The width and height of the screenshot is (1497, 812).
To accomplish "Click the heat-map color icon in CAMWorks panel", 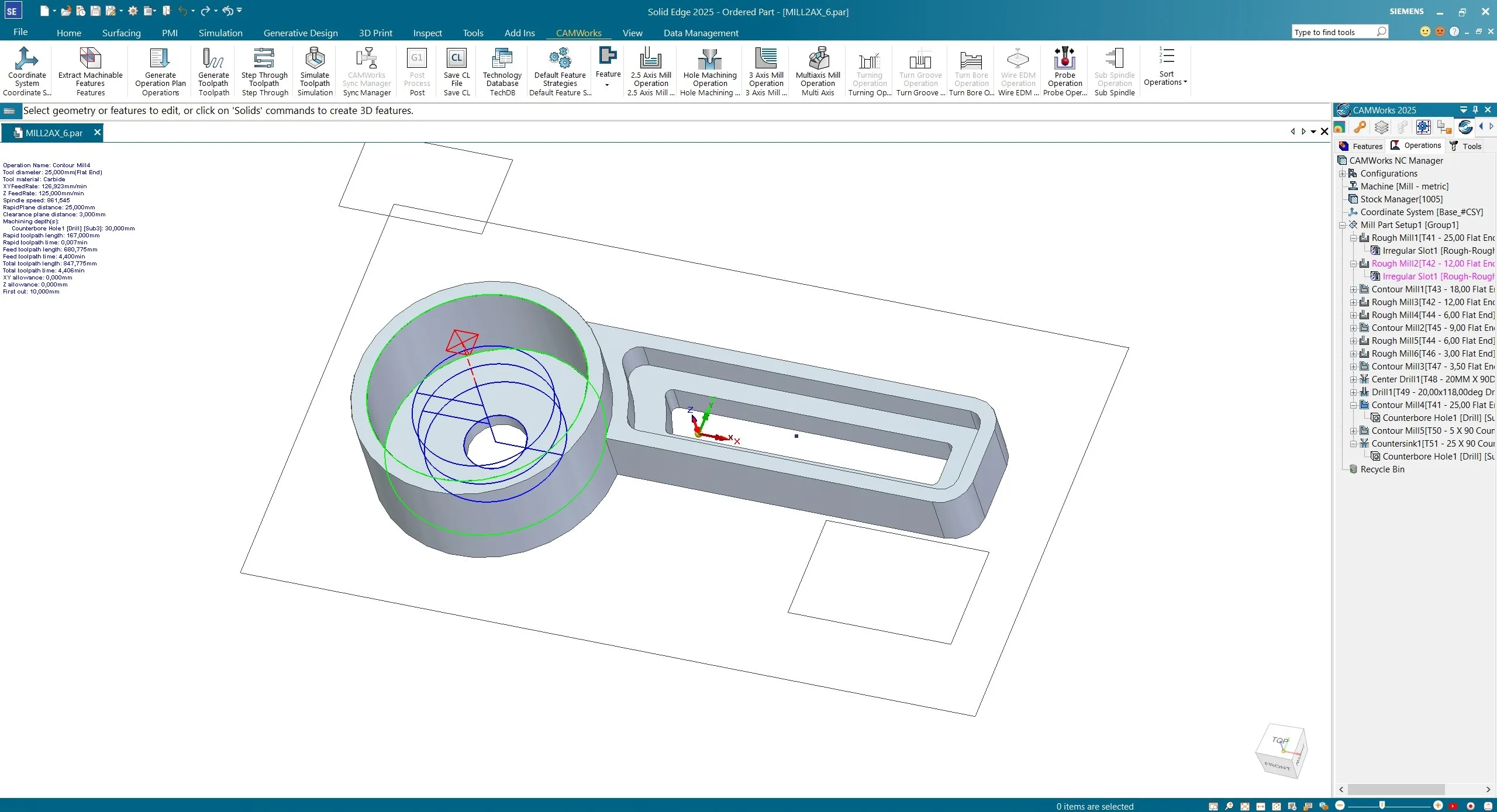I will point(1340,127).
